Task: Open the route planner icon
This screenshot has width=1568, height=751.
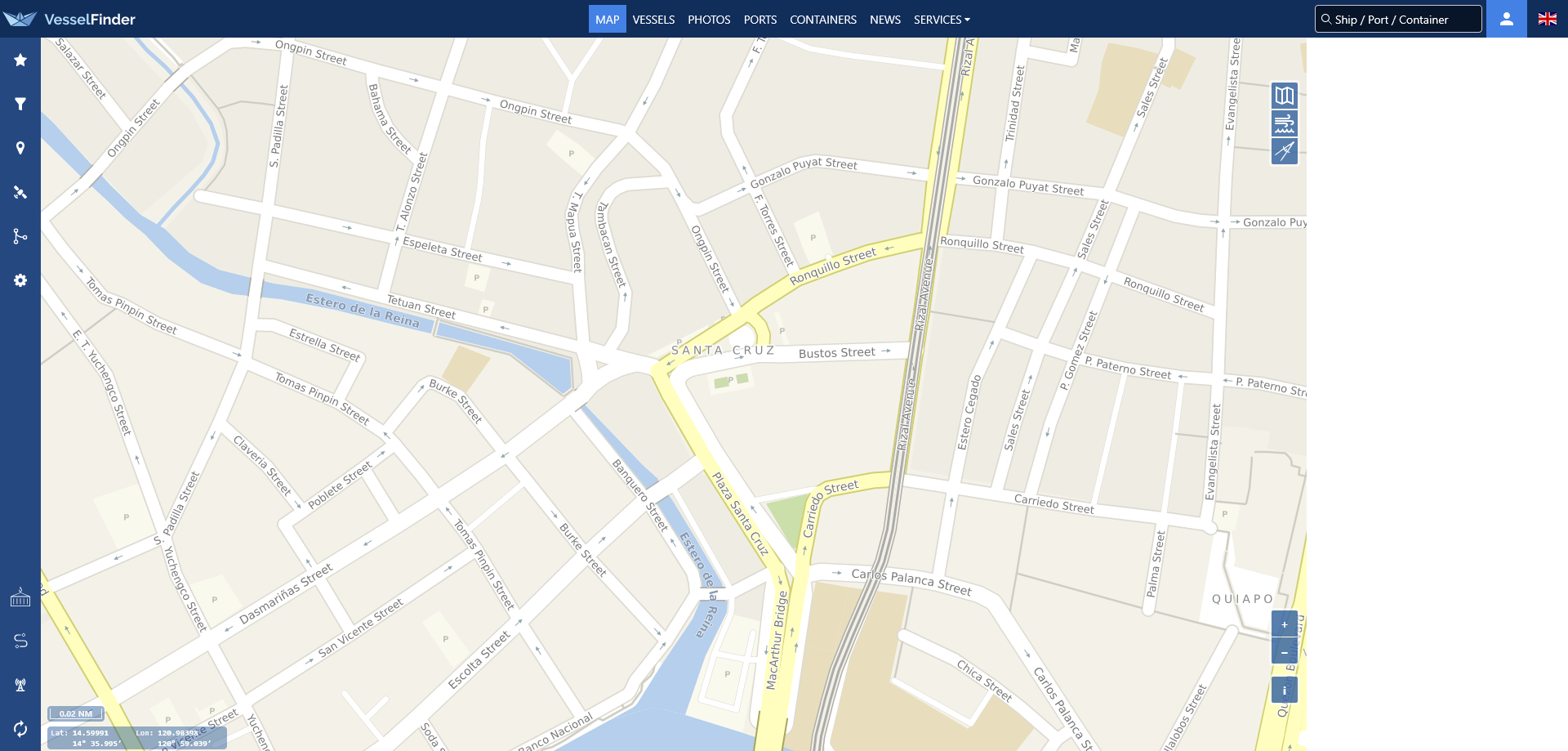Action: (20, 641)
